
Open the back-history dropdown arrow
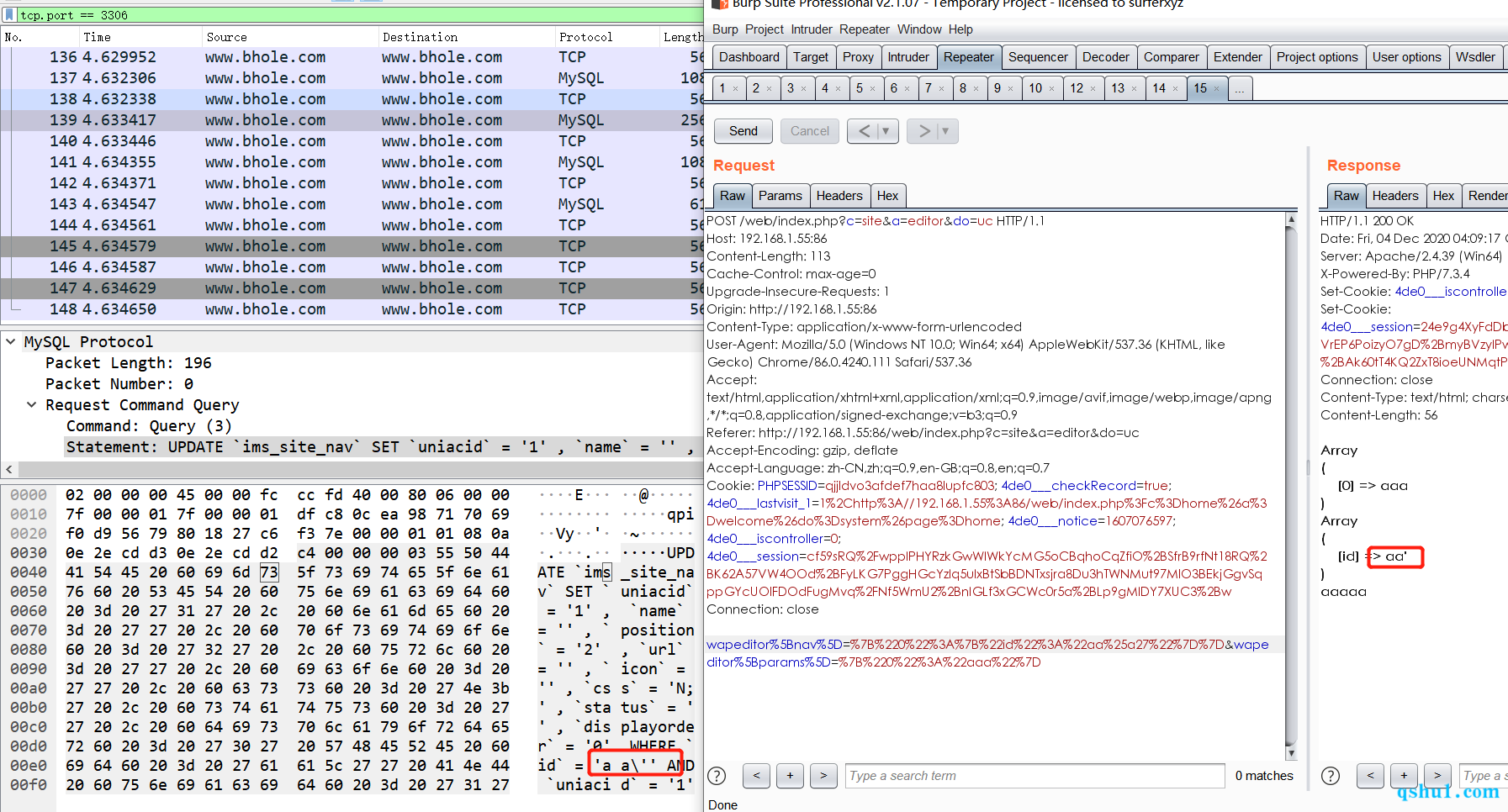point(886,131)
